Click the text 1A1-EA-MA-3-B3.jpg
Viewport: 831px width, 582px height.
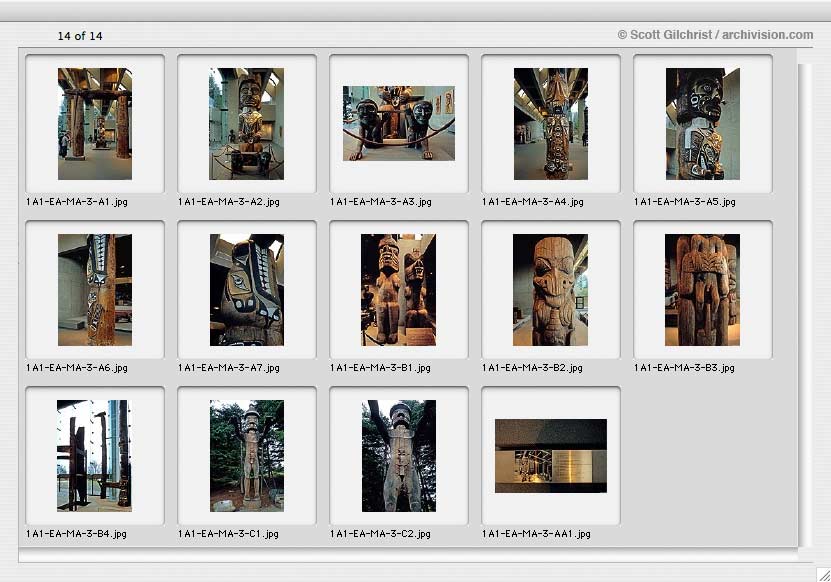[685, 368]
